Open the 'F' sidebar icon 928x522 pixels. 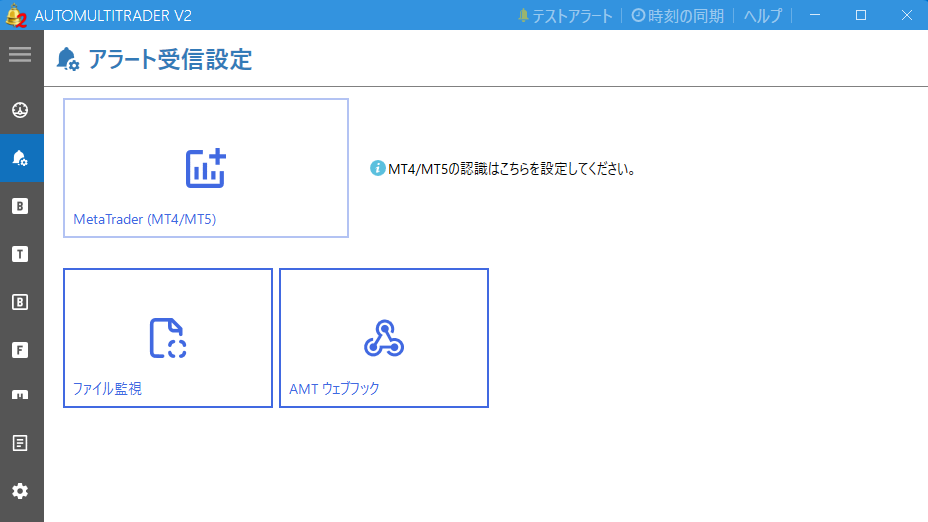point(20,350)
